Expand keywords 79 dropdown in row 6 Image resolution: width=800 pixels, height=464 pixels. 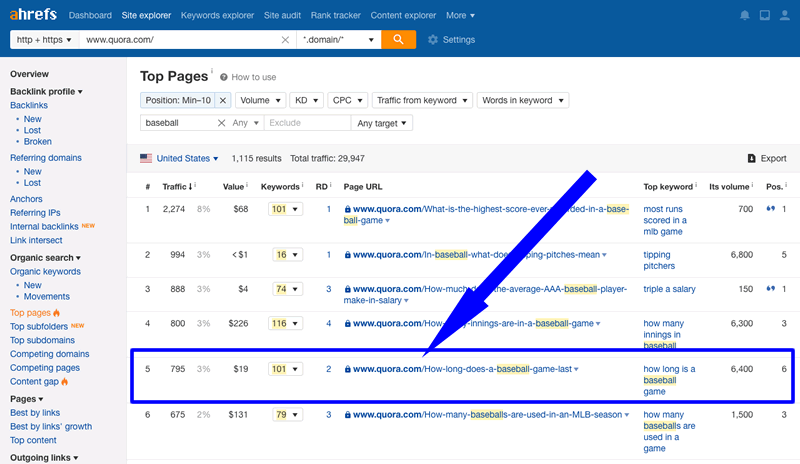point(288,414)
